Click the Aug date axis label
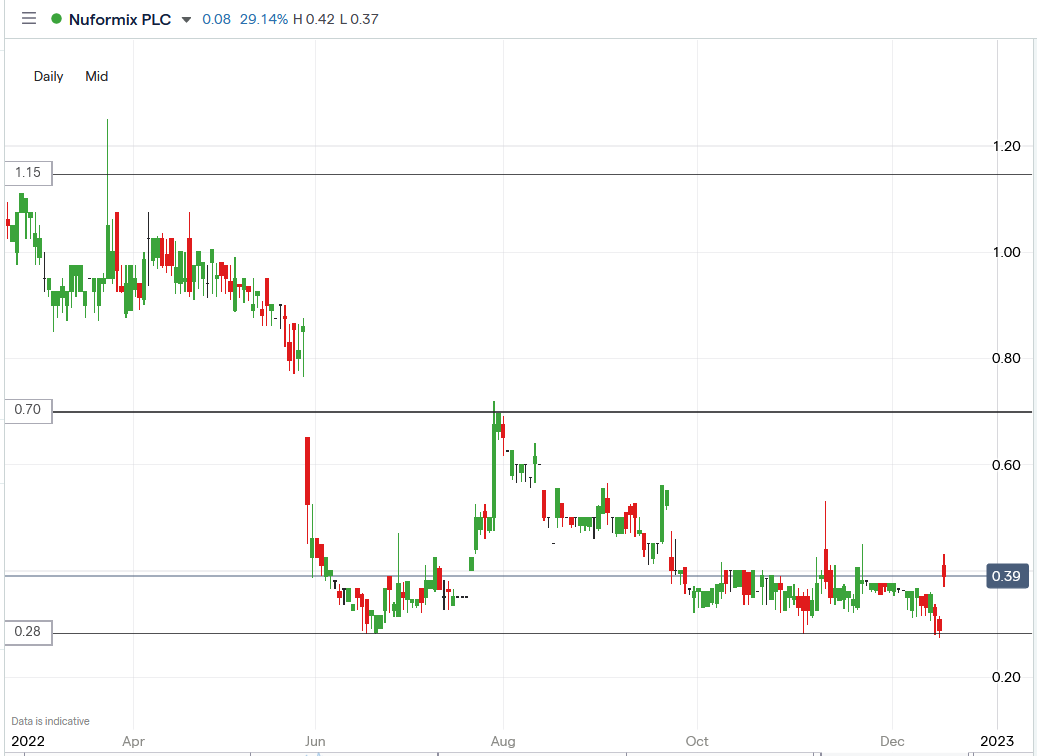Image resolution: width=1037 pixels, height=756 pixels. 503,741
